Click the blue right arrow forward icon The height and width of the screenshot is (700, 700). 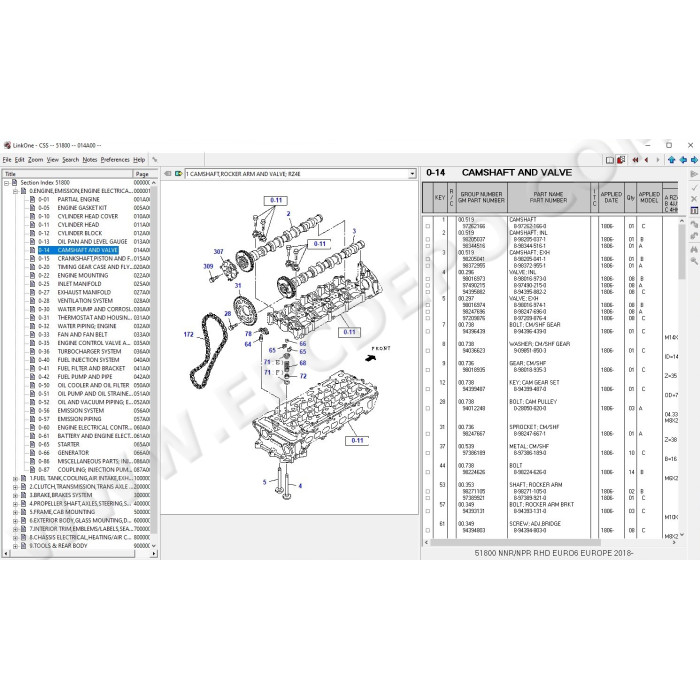[x=694, y=160]
